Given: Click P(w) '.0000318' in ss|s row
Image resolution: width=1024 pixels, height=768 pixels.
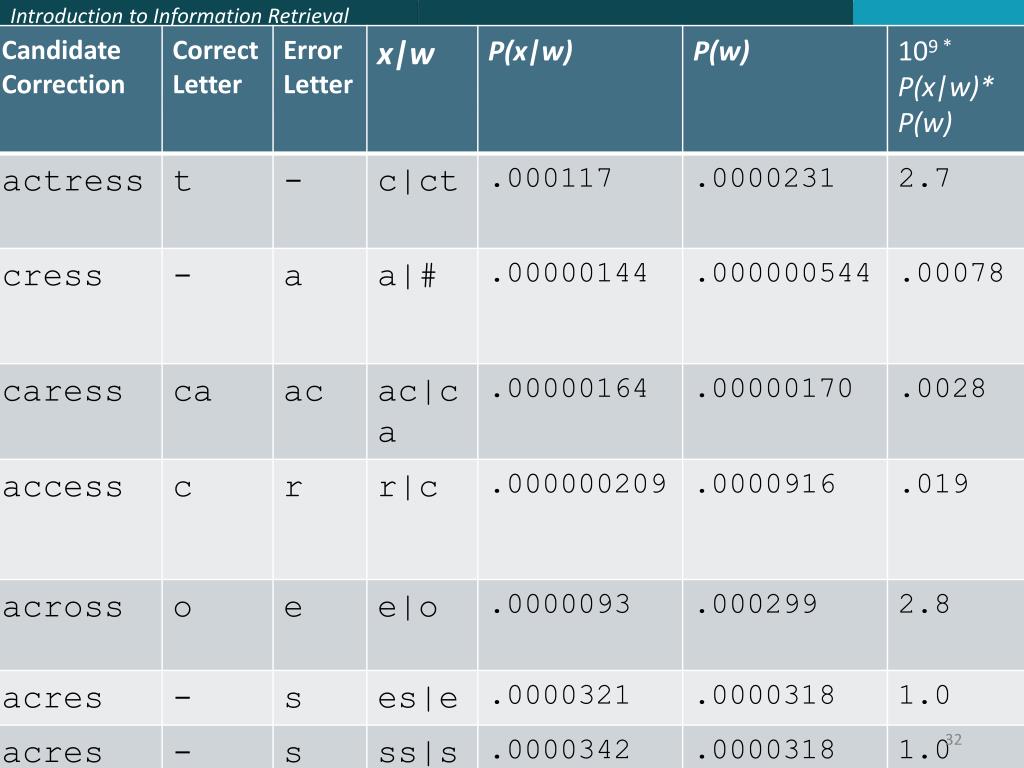Looking at the screenshot, I should pyautogui.click(x=765, y=750).
